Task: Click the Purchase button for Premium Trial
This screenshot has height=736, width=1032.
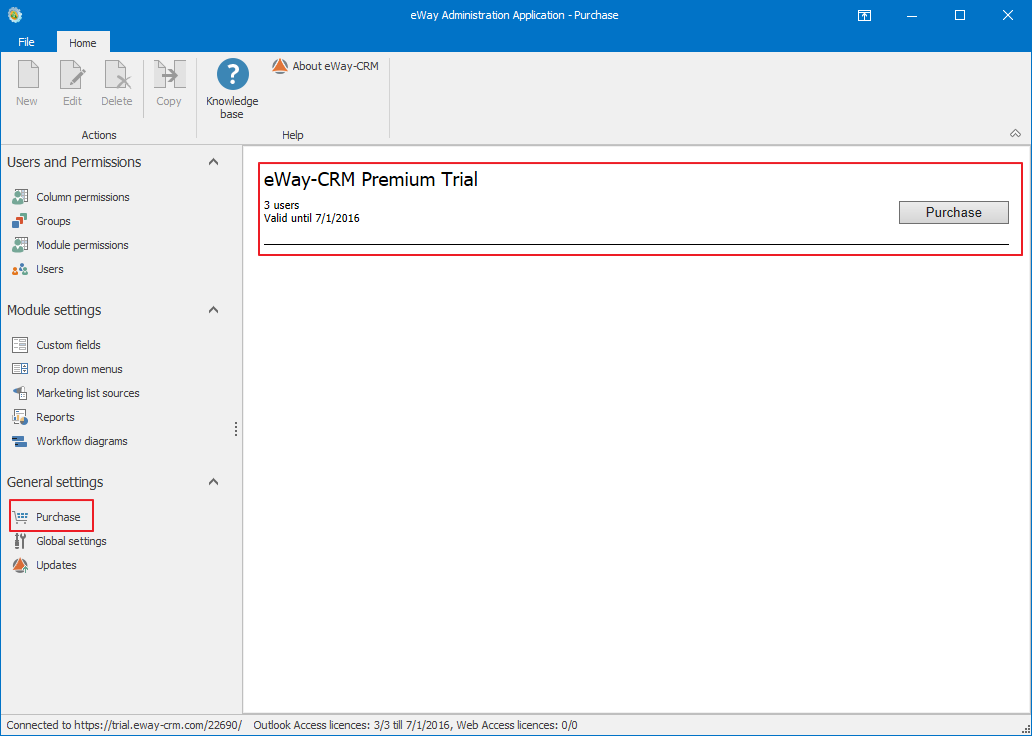Action: click(954, 213)
